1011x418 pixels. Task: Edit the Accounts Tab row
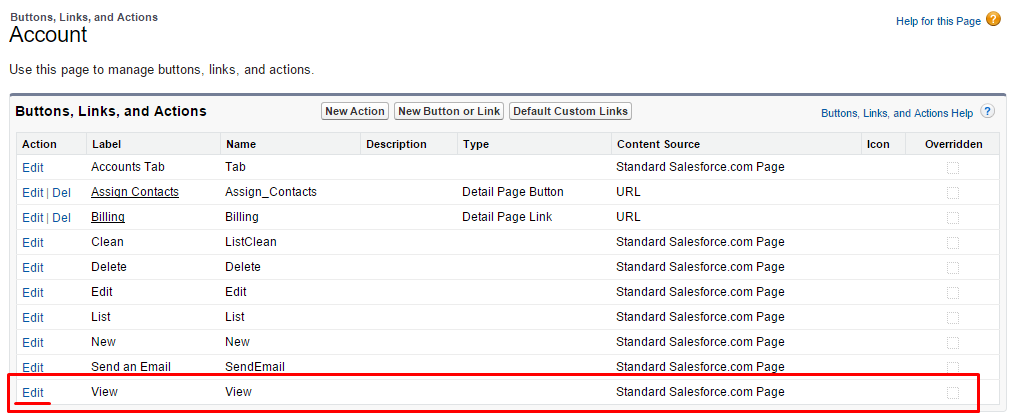(x=33, y=167)
